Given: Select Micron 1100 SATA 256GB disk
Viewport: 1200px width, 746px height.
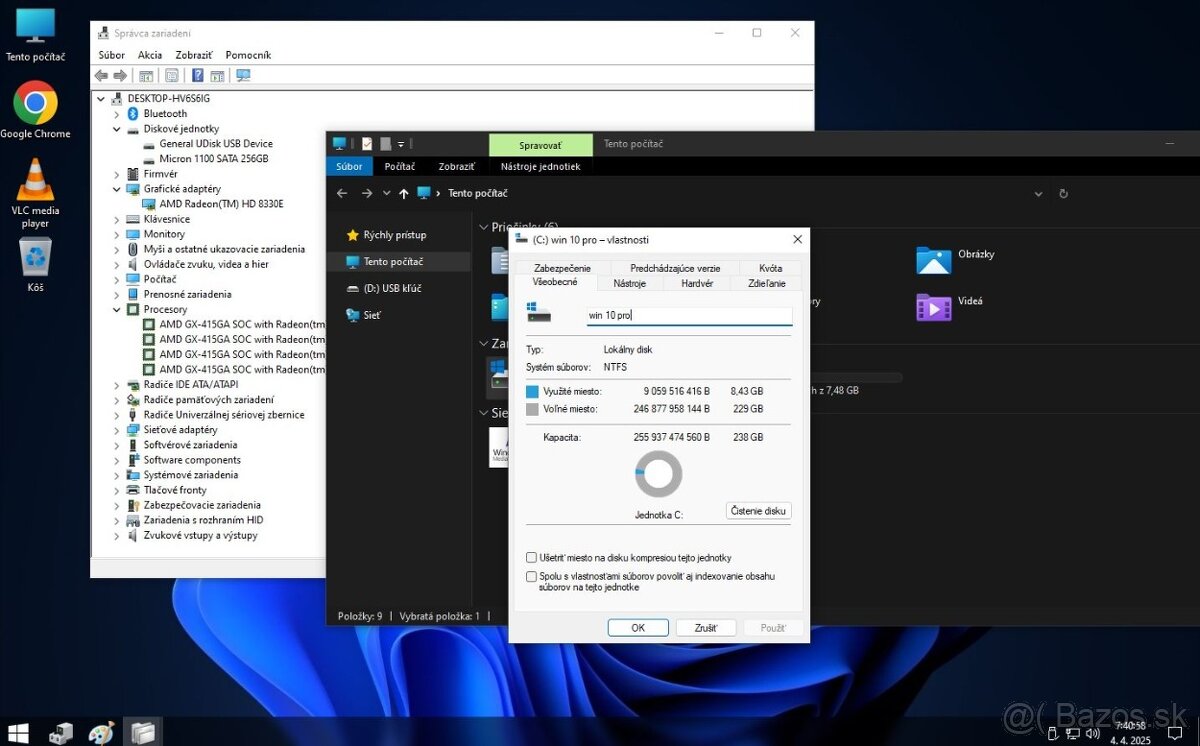Looking at the screenshot, I should point(213,159).
